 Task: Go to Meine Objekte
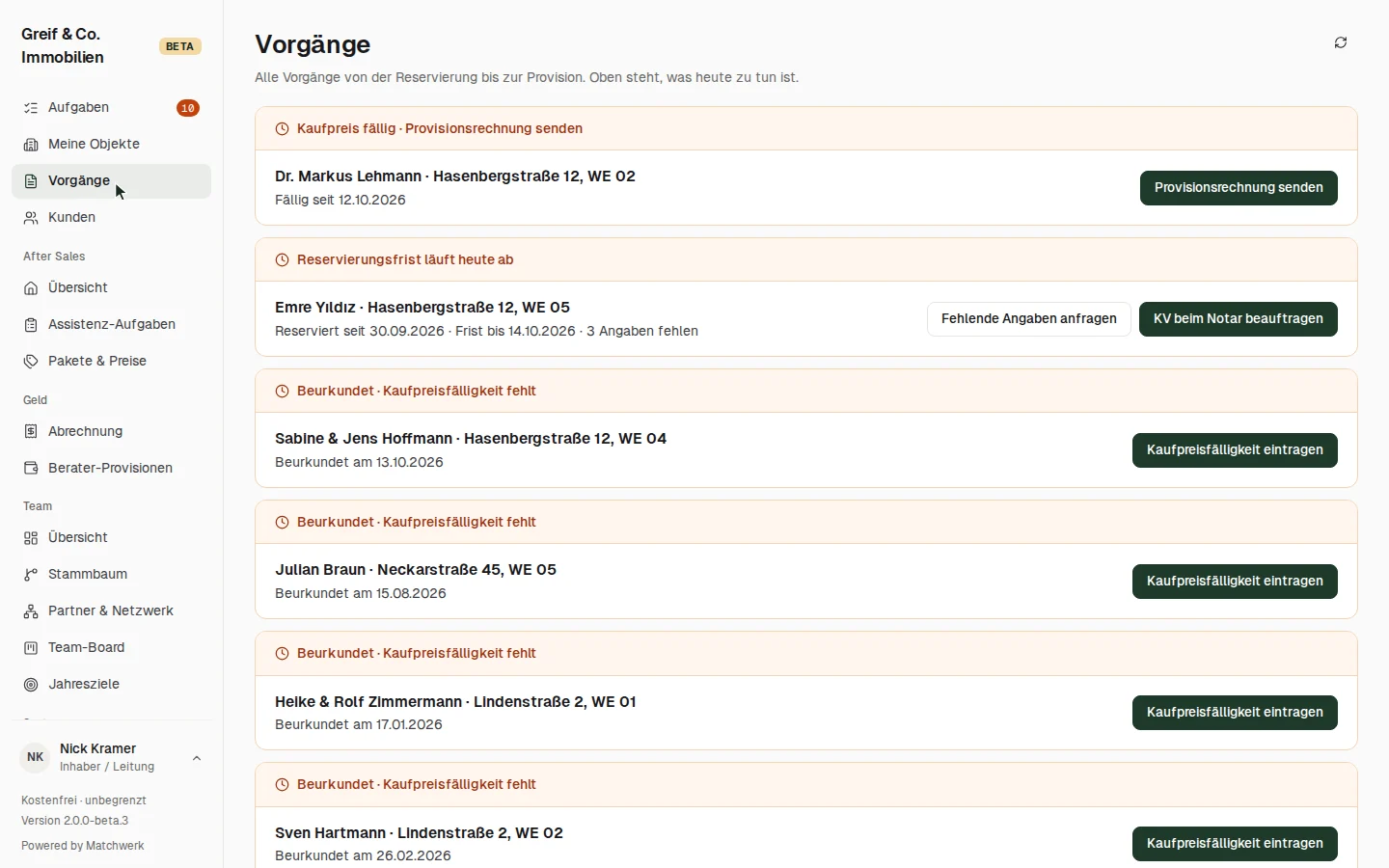(111, 145)
